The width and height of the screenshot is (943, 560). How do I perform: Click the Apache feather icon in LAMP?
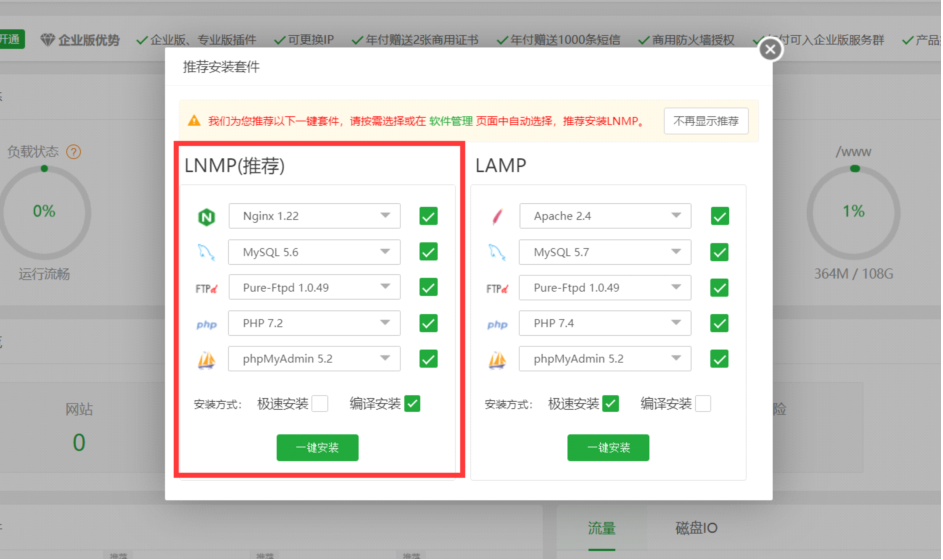click(497, 217)
